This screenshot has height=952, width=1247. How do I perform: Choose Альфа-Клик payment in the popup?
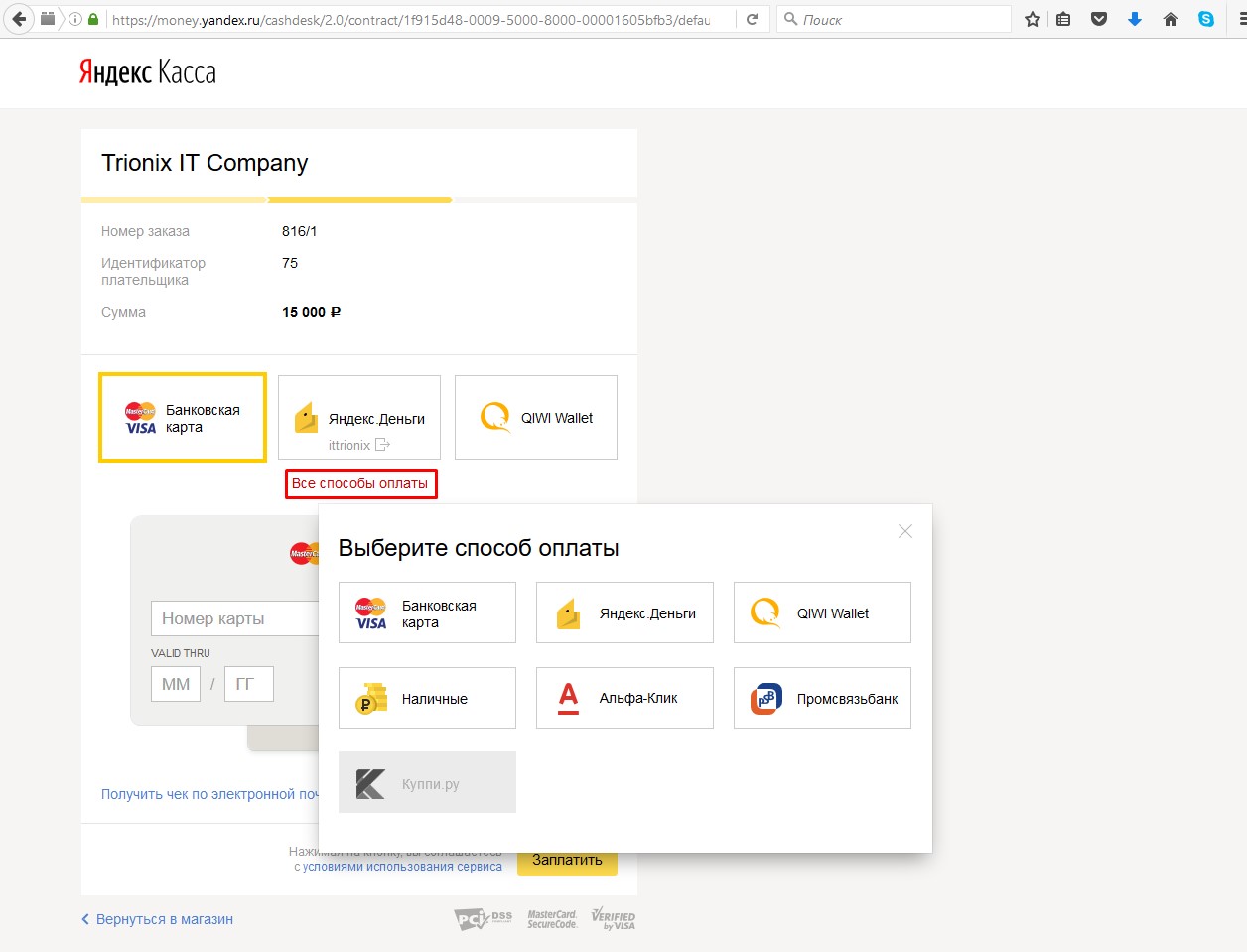click(x=624, y=698)
